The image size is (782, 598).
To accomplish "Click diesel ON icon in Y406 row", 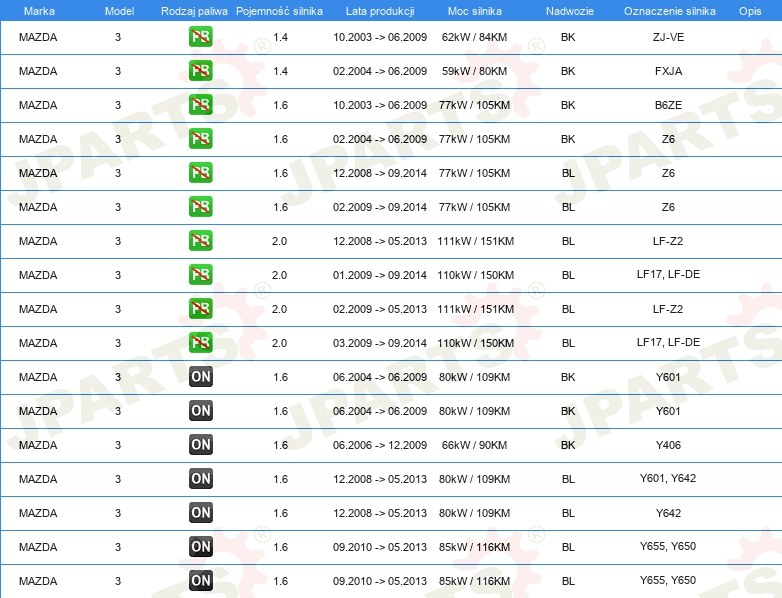I will pyautogui.click(x=200, y=445).
